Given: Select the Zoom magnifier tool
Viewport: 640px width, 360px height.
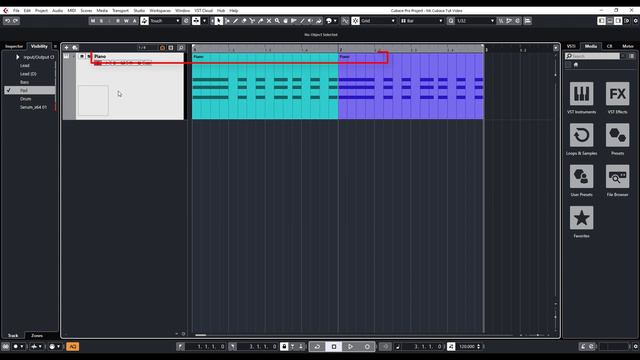Looking at the screenshot, I should tap(277, 21).
